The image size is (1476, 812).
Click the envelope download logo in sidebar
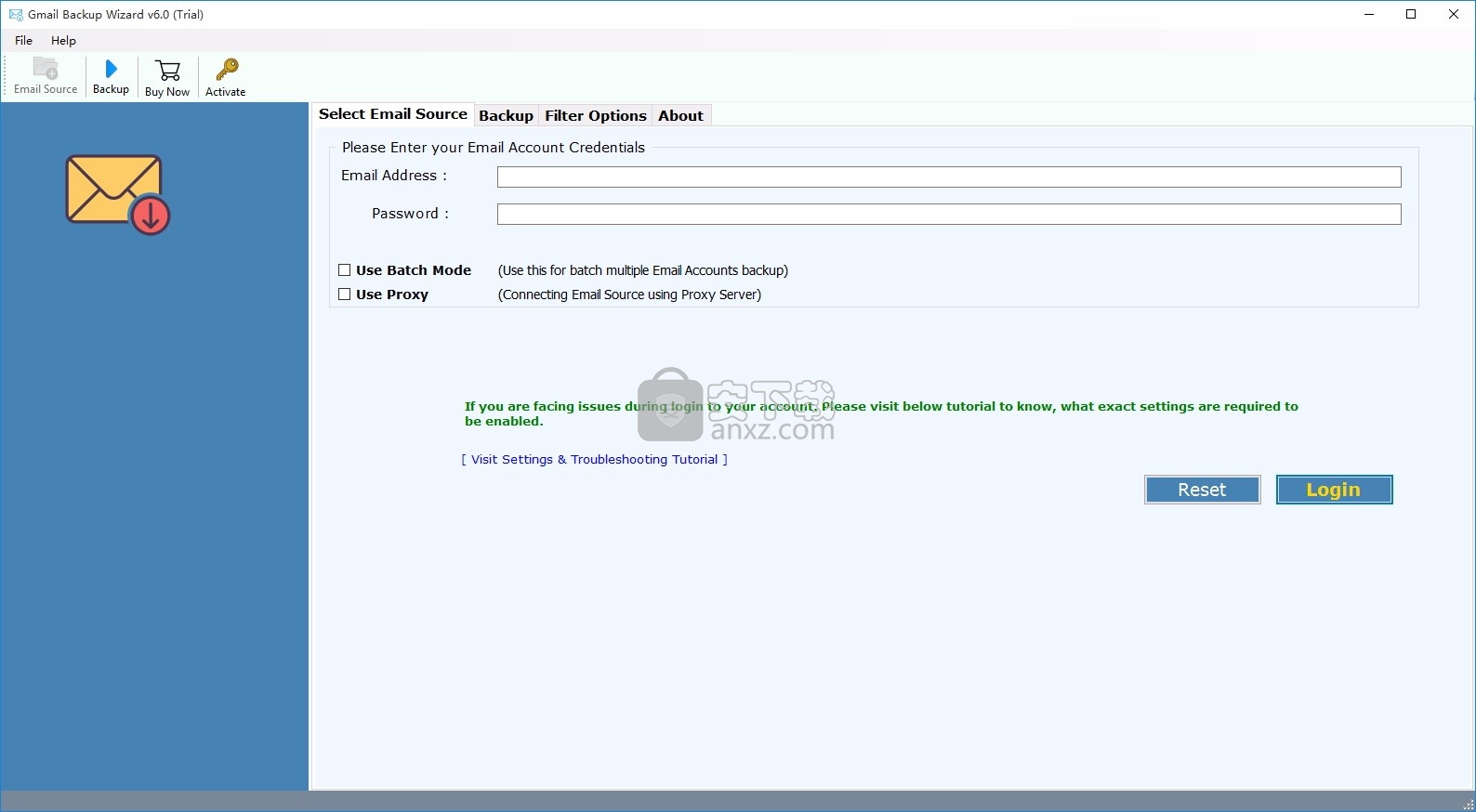pos(118,194)
